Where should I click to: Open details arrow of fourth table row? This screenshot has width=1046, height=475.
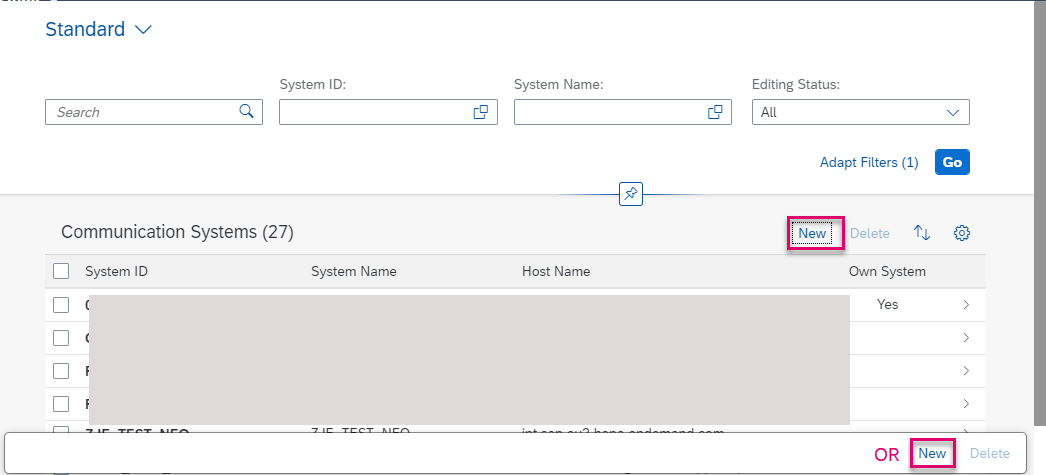(x=966, y=404)
